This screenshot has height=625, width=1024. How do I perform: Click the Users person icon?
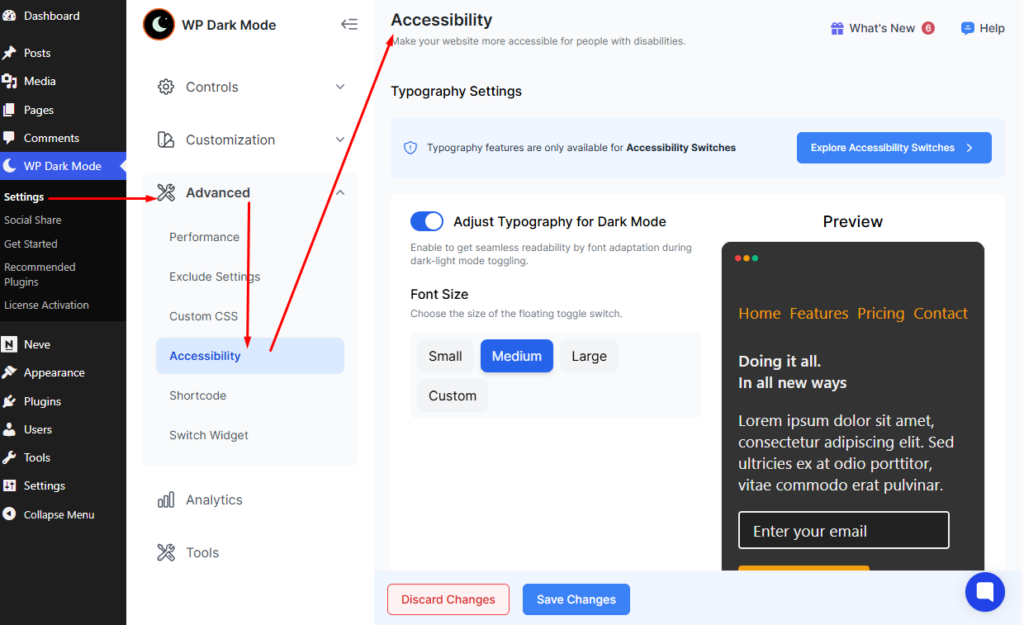point(9,429)
